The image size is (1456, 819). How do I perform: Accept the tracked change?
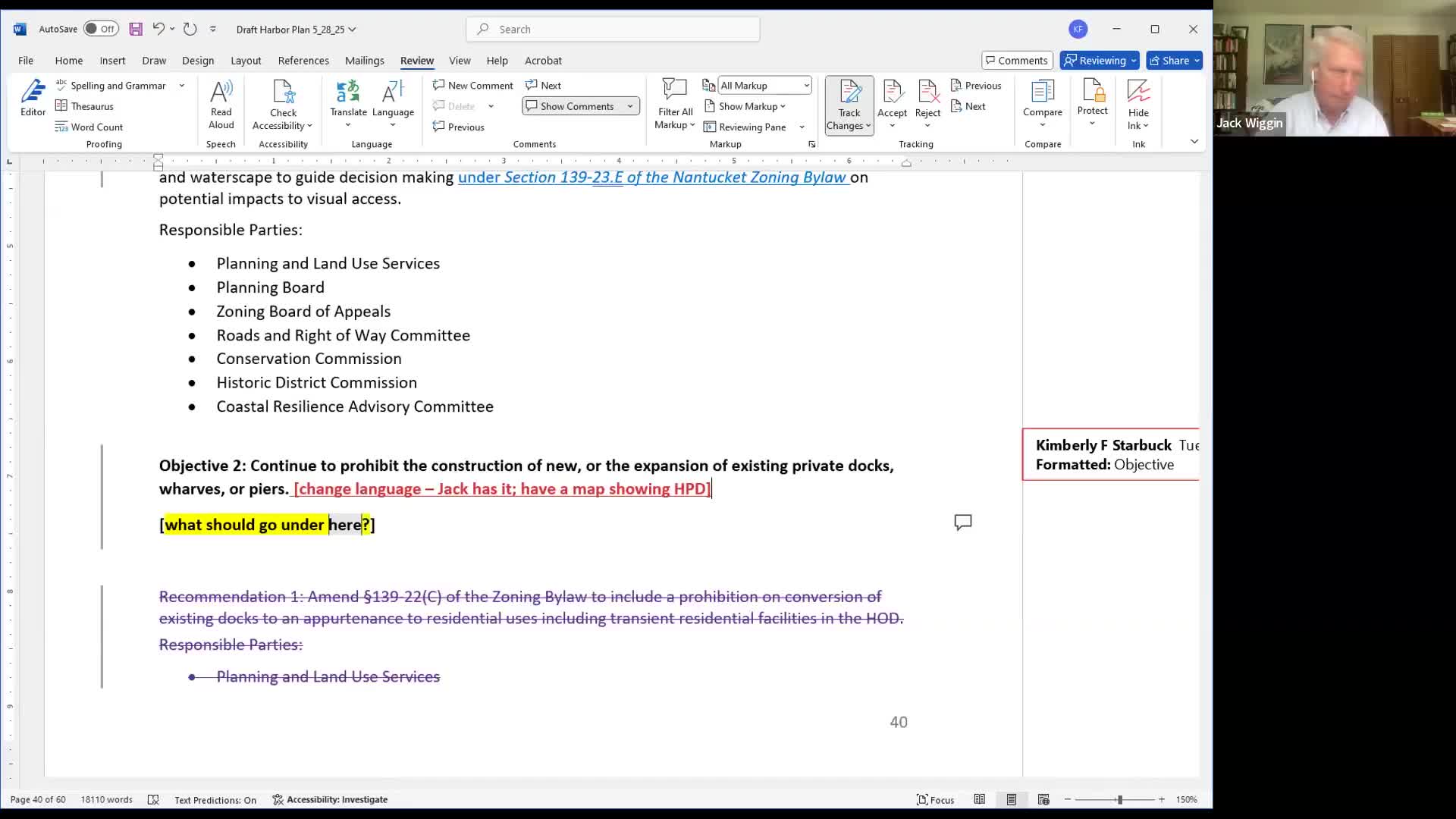[892, 93]
